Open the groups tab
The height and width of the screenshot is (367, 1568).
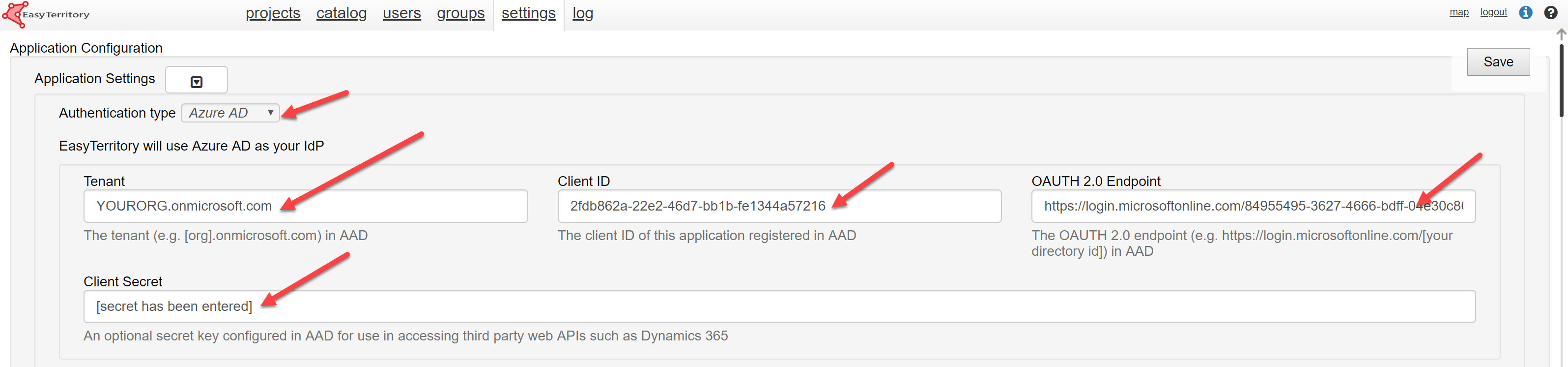[460, 13]
